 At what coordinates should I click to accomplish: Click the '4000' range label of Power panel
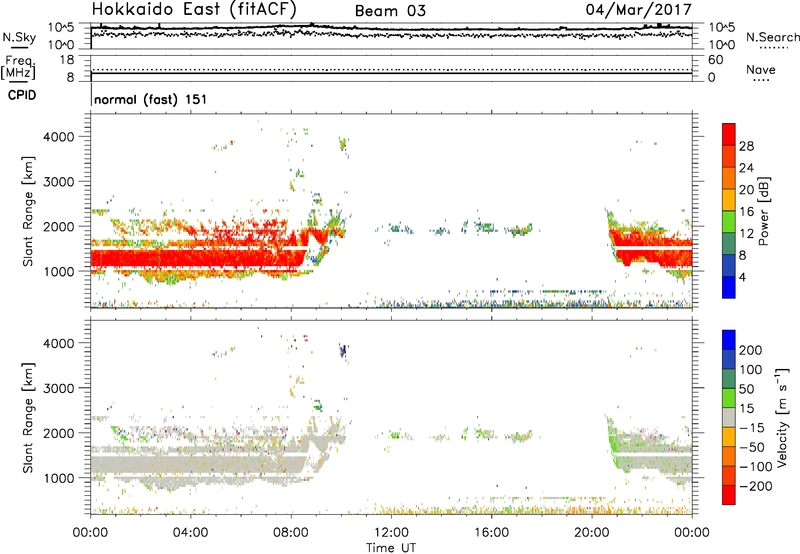pos(59,137)
